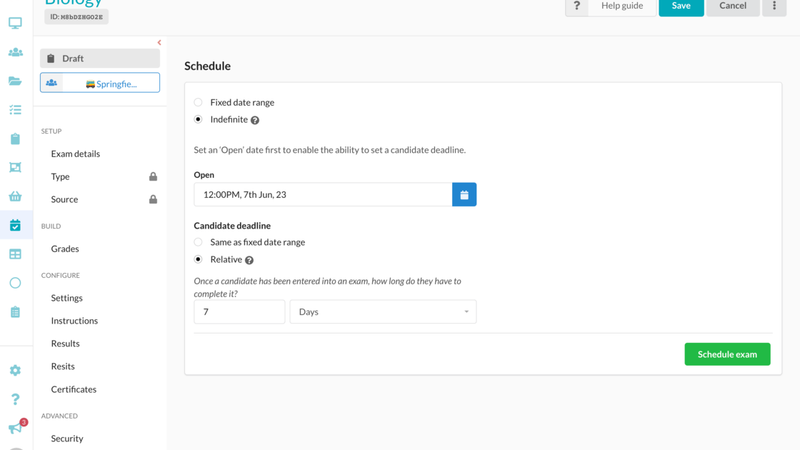Open the calendar date picker button
800x450 pixels.
[464, 194]
